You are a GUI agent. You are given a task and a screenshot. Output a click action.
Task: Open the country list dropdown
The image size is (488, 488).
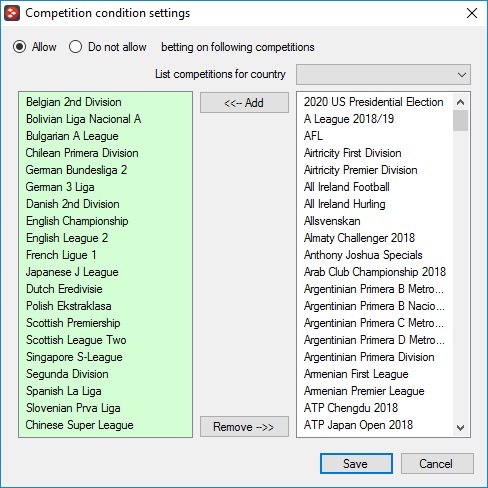click(383, 74)
